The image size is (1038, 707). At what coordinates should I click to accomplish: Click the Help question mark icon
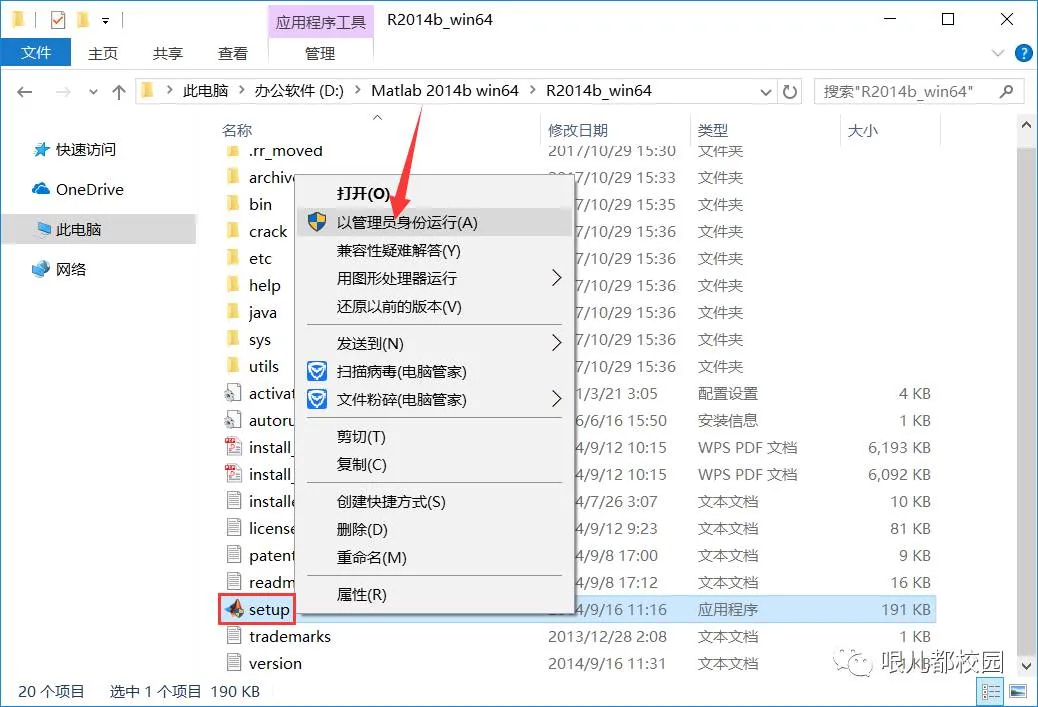tap(1023, 53)
